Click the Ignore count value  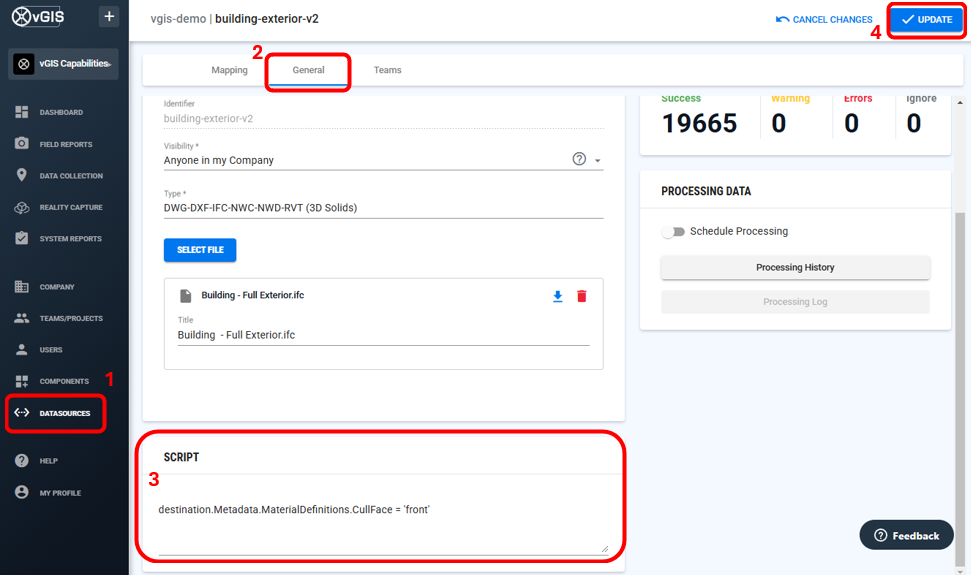(913, 123)
